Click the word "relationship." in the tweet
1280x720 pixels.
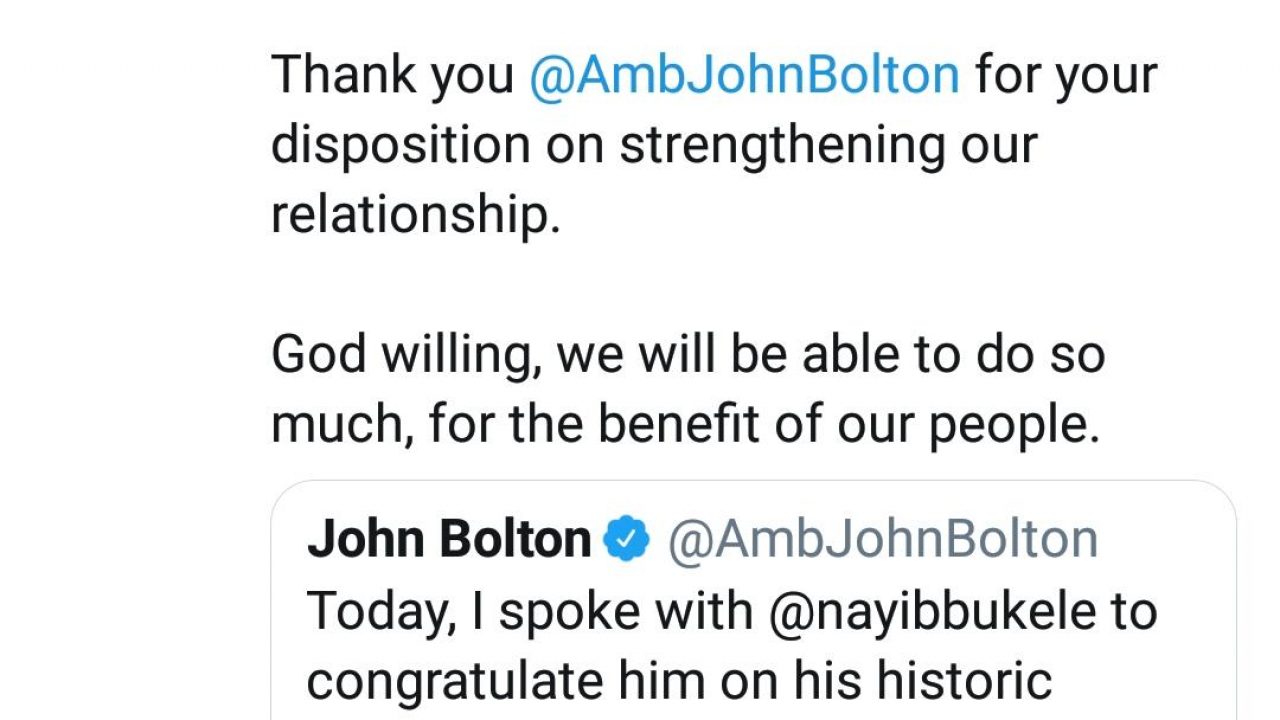click(x=415, y=214)
